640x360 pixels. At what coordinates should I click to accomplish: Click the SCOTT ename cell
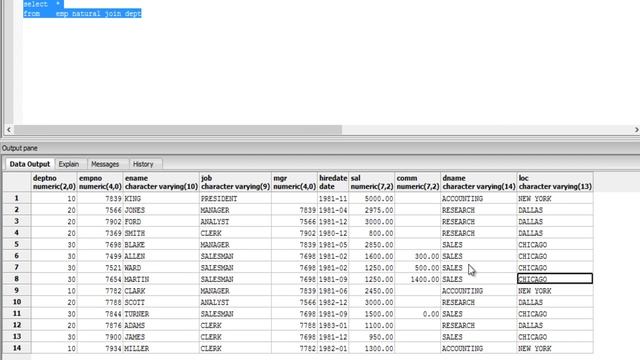click(161, 302)
